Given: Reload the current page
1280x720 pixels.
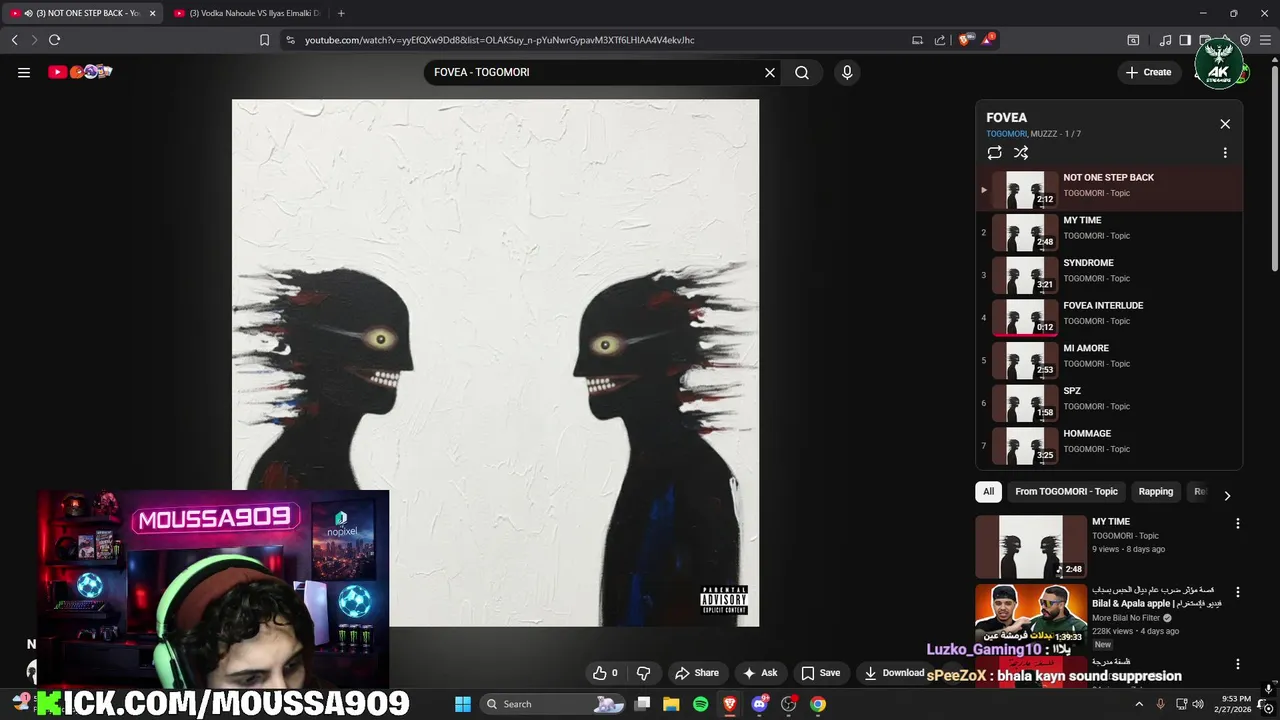Looking at the screenshot, I should [x=55, y=40].
